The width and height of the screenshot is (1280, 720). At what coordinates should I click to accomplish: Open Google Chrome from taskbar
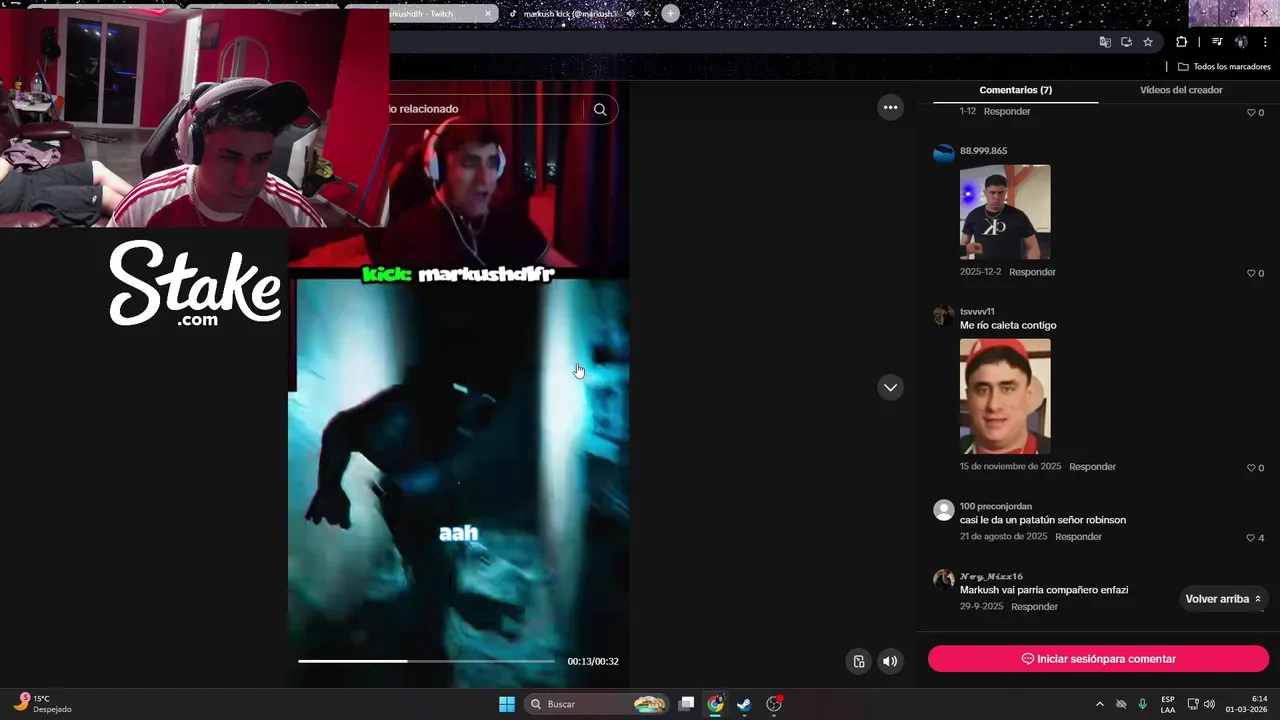(715, 704)
